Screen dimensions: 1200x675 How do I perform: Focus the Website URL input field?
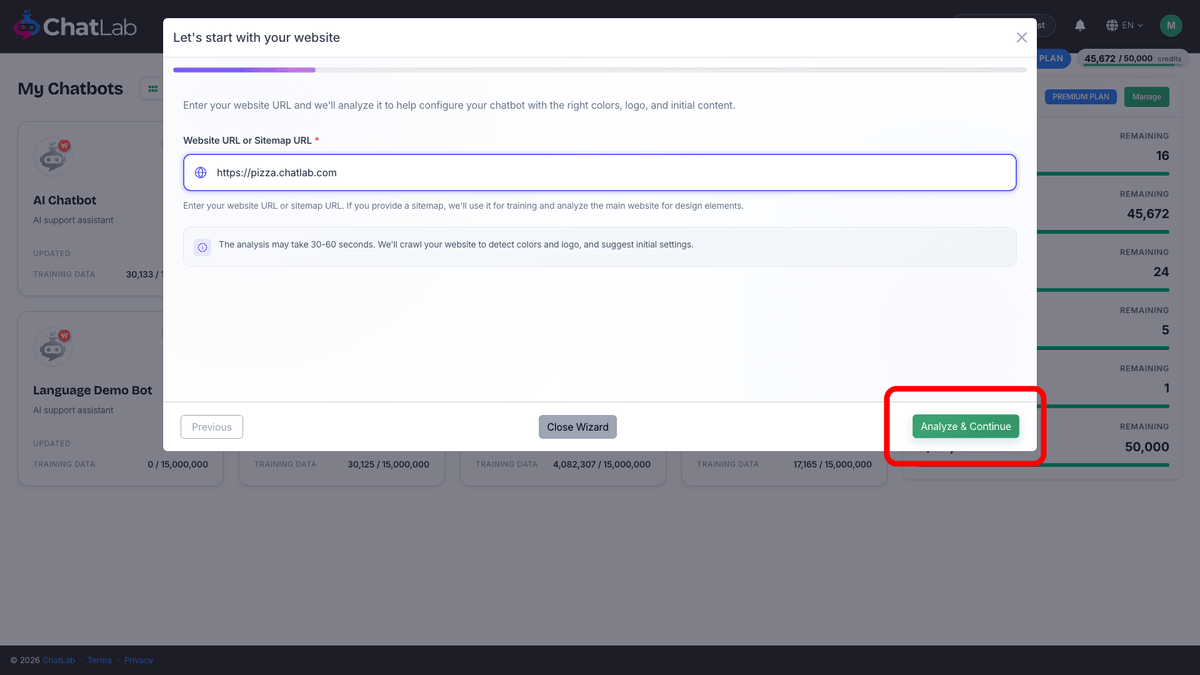tap(600, 172)
